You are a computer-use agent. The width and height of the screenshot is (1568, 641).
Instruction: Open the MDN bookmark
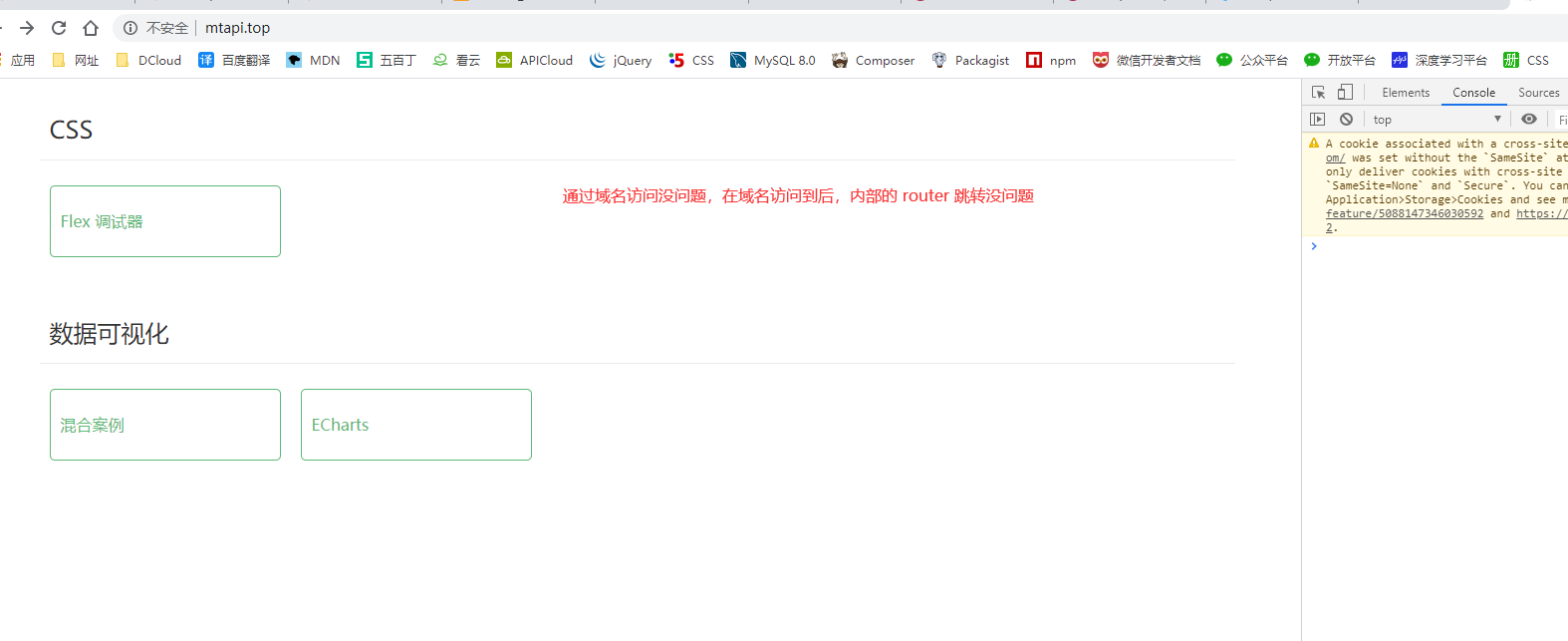(313, 60)
